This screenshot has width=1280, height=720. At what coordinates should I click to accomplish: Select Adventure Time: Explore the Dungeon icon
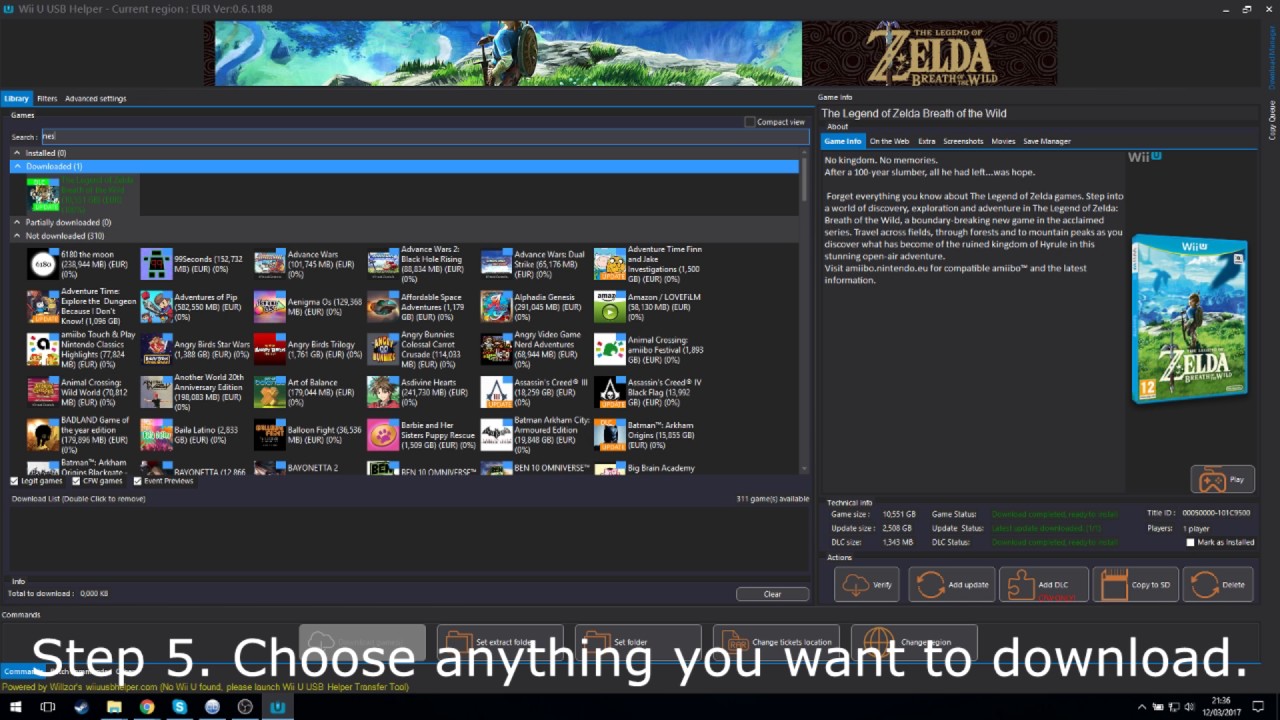click(43, 306)
